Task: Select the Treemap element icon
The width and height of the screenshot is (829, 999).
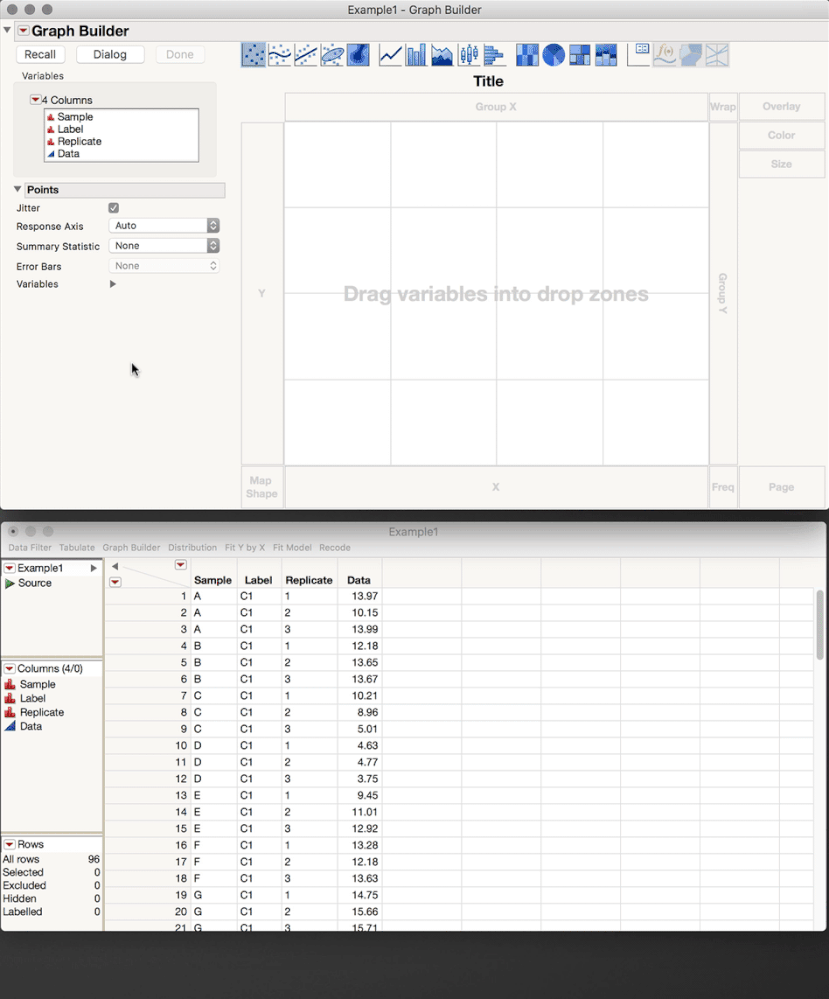Action: pyautogui.click(x=579, y=55)
